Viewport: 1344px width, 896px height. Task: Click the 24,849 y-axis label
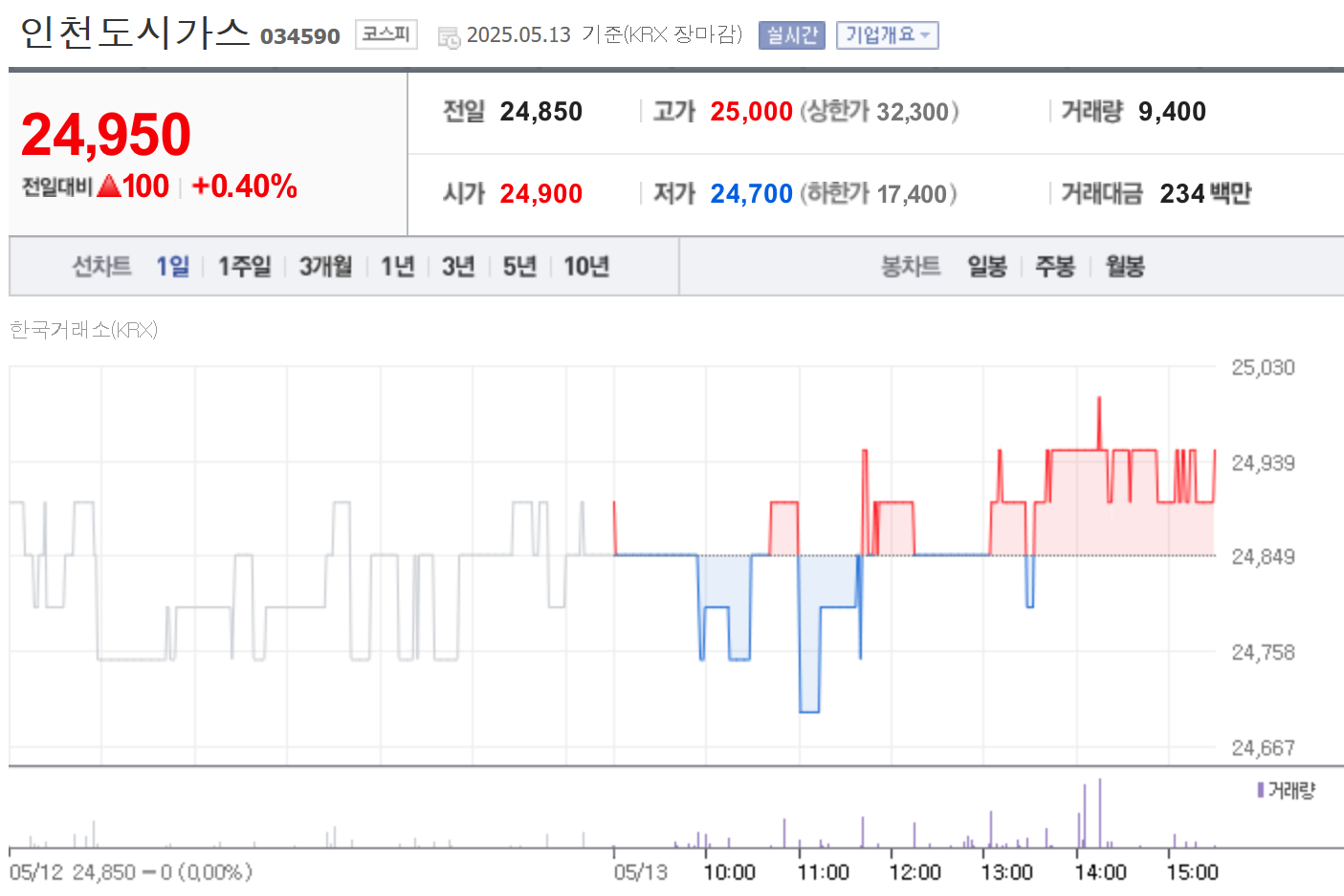click(x=1263, y=557)
